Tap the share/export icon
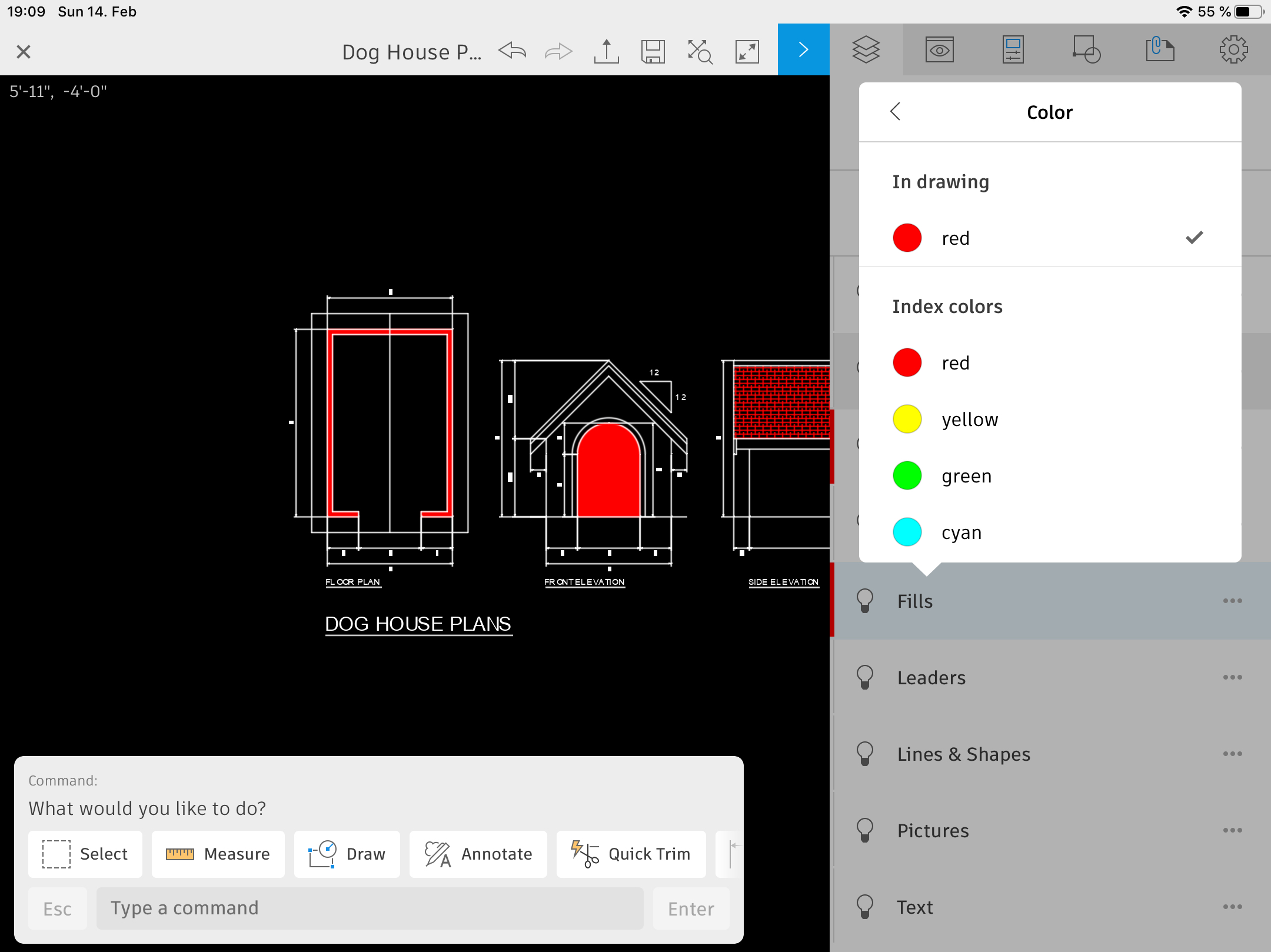This screenshot has height=952, width=1271. click(606, 51)
